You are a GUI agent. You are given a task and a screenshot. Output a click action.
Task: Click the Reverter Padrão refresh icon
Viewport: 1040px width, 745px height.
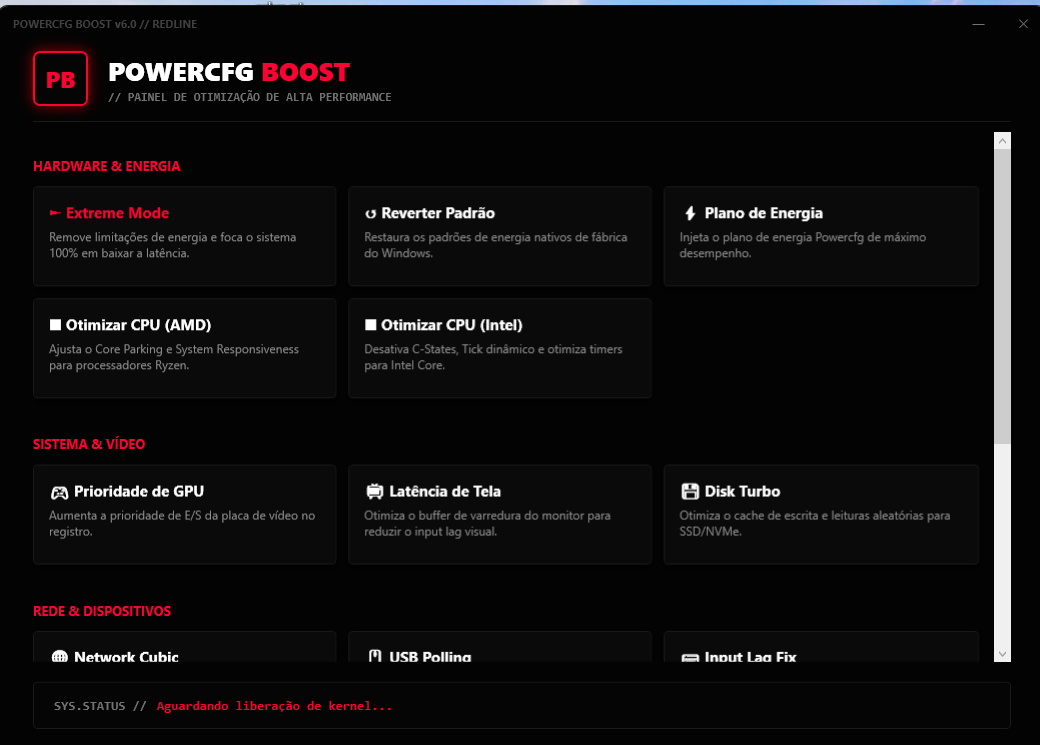click(x=370, y=214)
